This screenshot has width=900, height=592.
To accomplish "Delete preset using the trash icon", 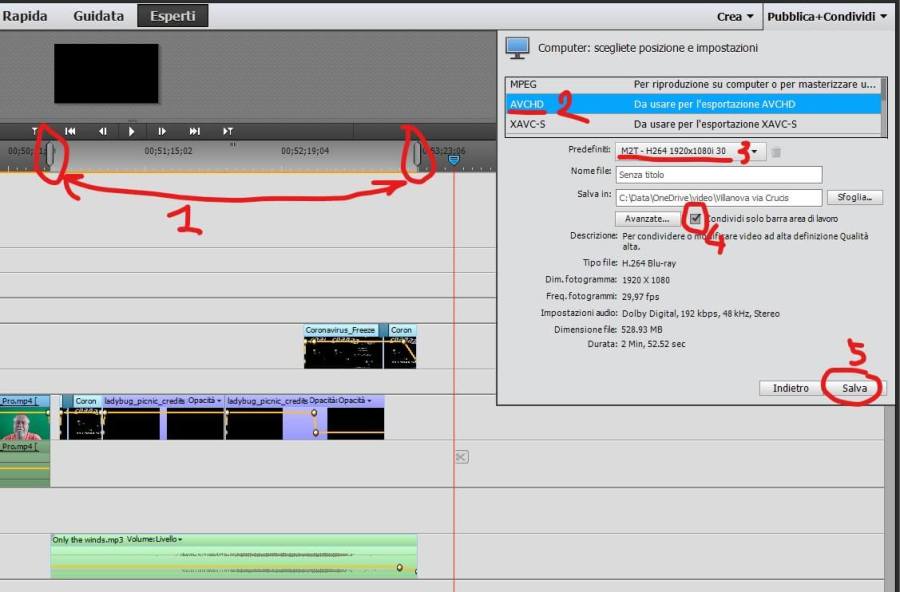I will coord(776,152).
